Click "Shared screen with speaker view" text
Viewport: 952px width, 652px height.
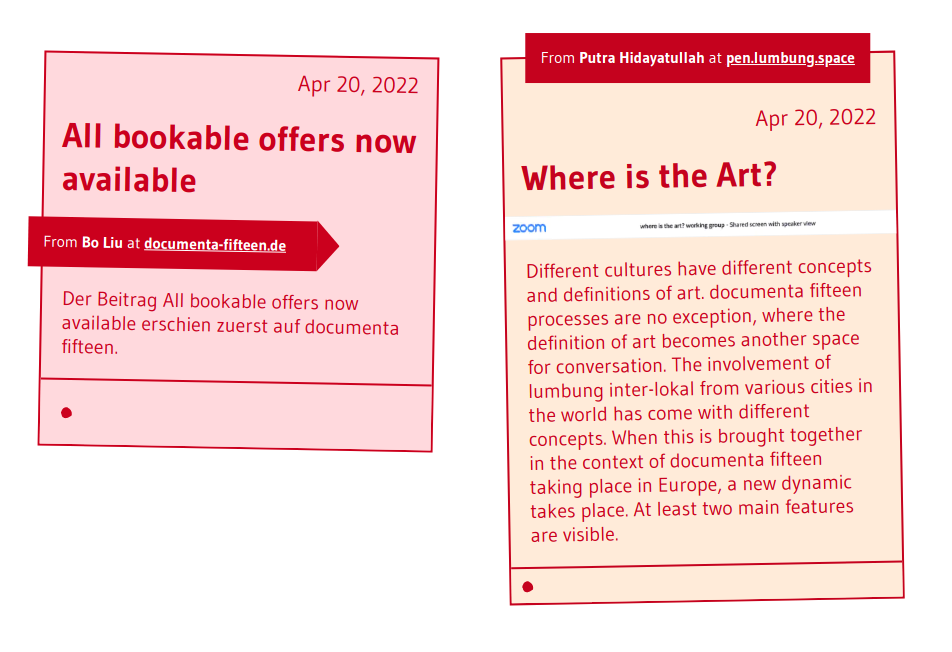[773, 224]
